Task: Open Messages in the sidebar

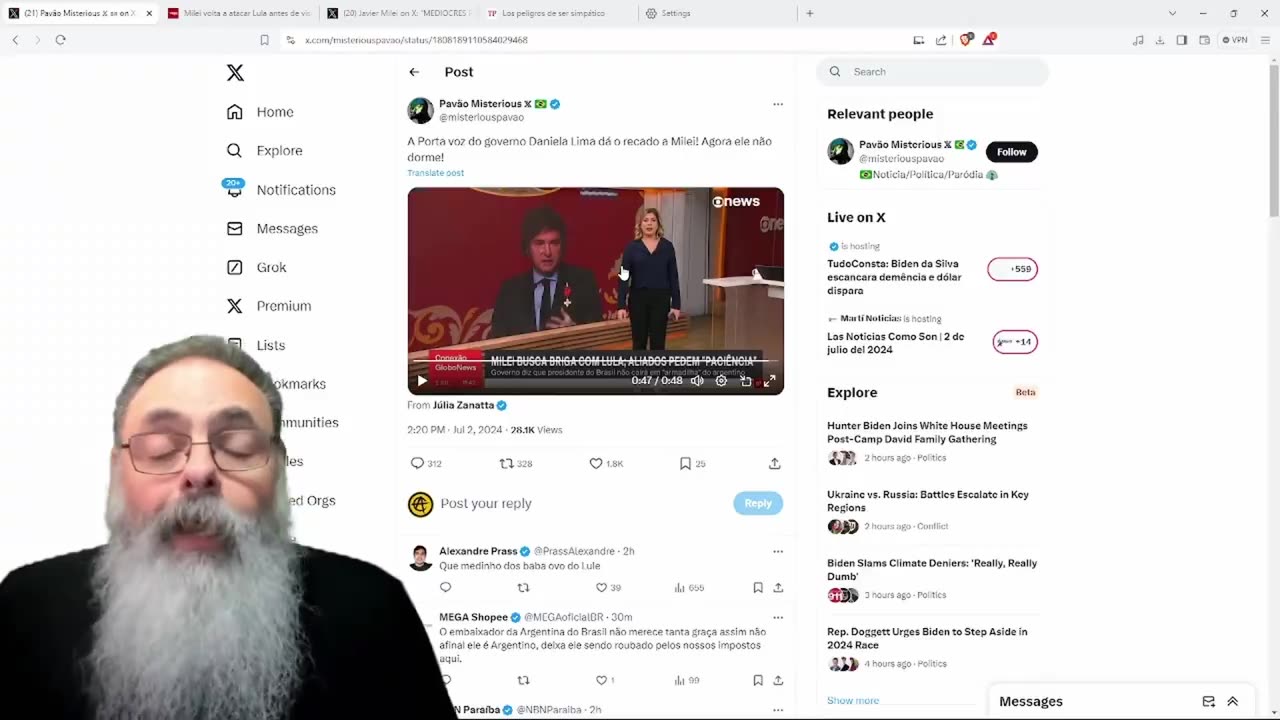Action: [x=272, y=229]
